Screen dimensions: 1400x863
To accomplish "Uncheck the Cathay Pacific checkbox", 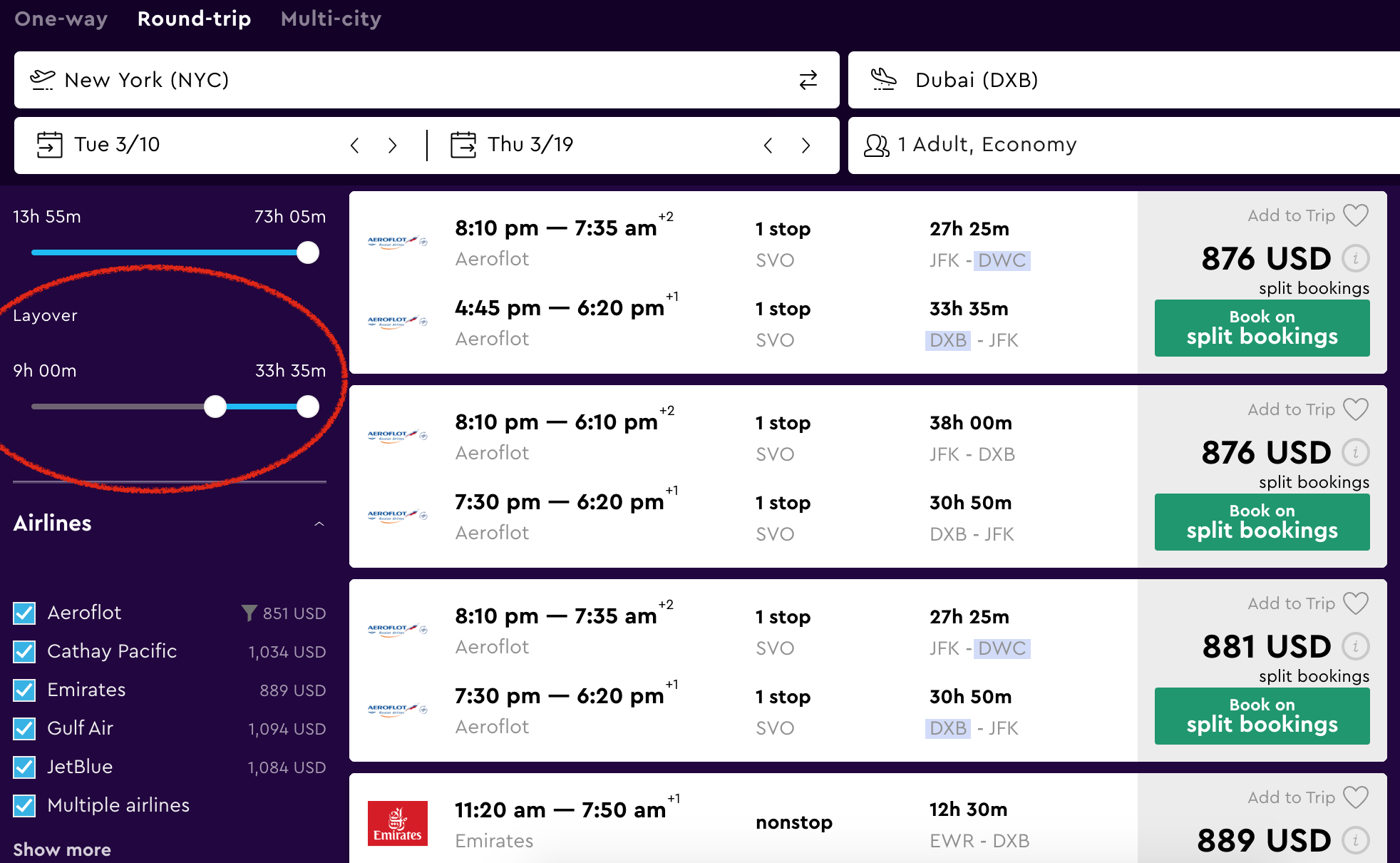I will click(24, 651).
